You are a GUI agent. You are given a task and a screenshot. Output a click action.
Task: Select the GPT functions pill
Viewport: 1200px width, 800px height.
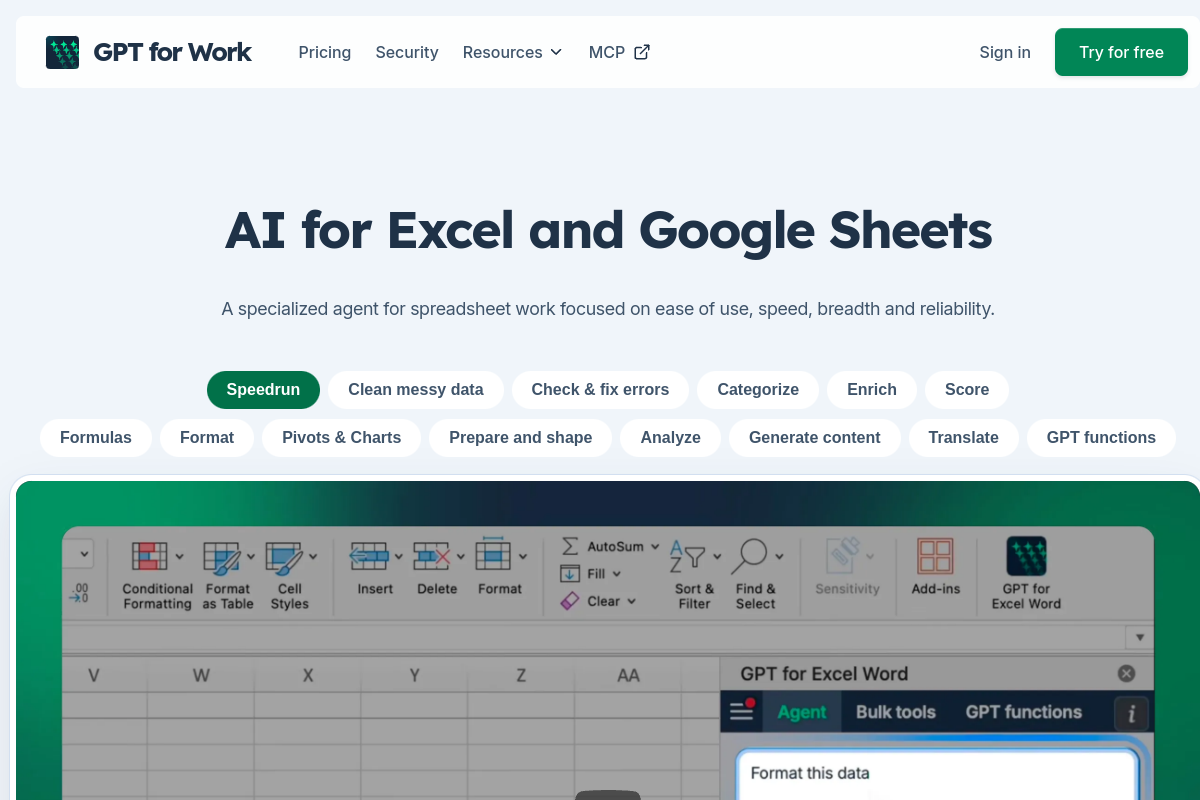click(1101, 438)
